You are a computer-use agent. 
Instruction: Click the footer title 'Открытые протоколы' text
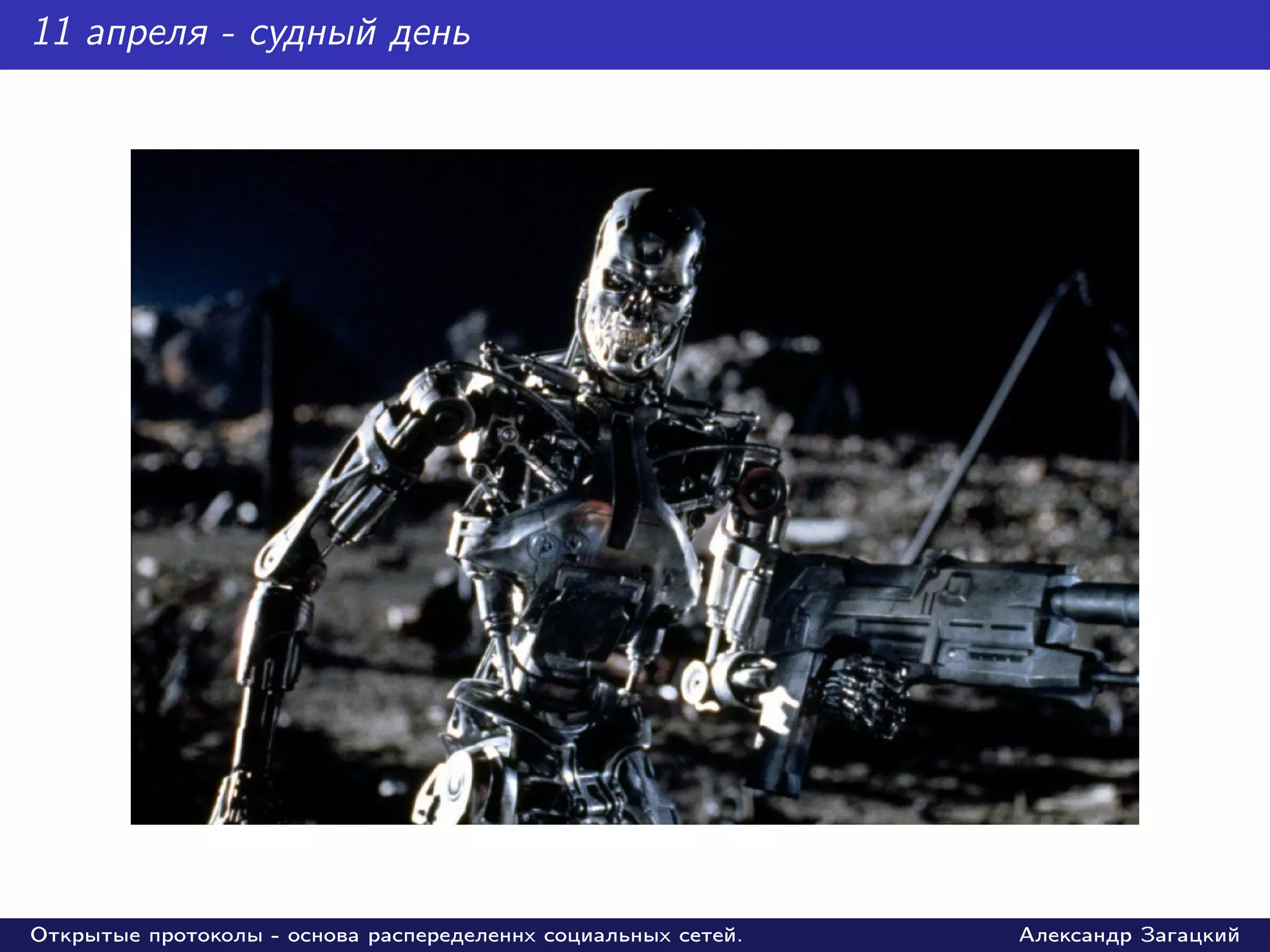146,935
